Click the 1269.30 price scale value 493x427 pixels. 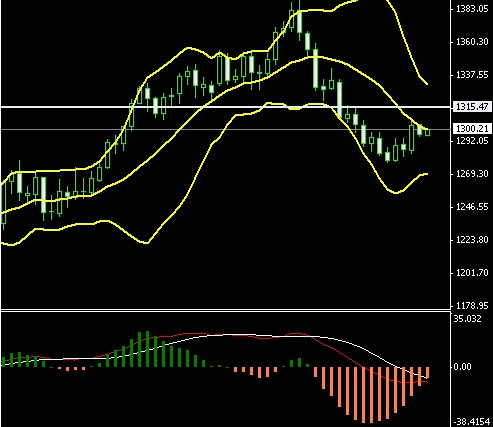point(472,174)
